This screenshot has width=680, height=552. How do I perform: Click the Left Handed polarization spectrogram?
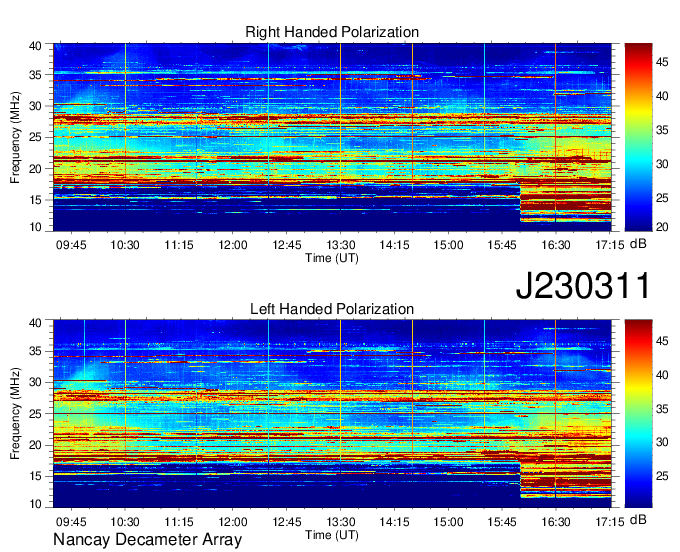332,414
